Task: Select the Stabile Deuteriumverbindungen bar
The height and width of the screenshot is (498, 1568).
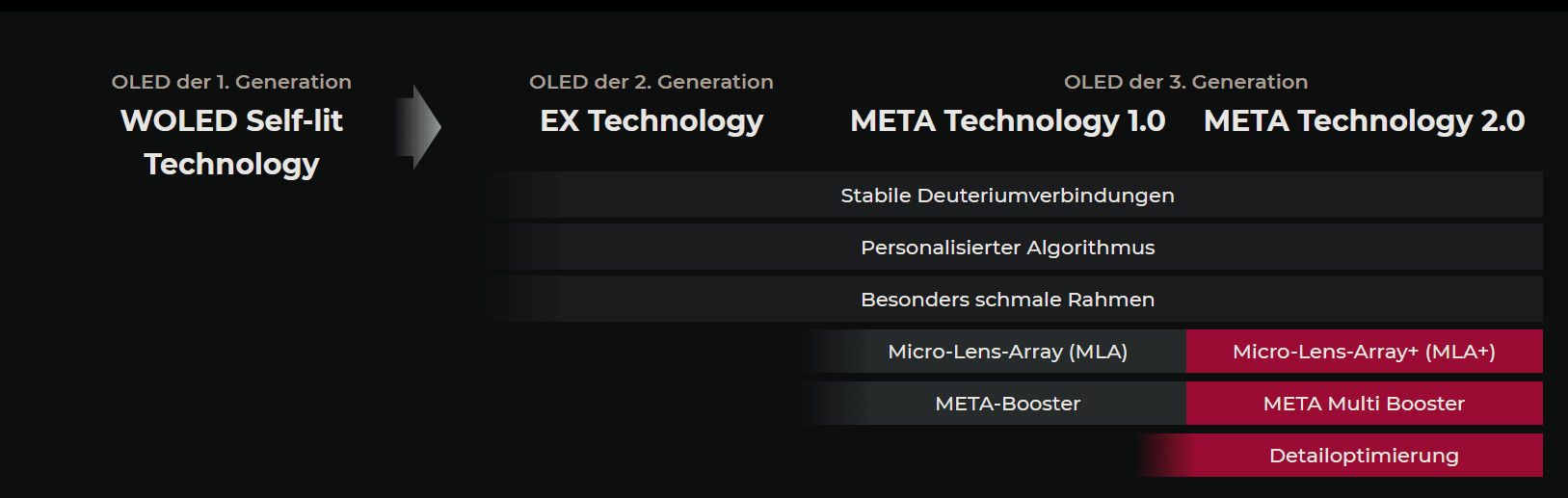Action: [x=1014, y=195]
